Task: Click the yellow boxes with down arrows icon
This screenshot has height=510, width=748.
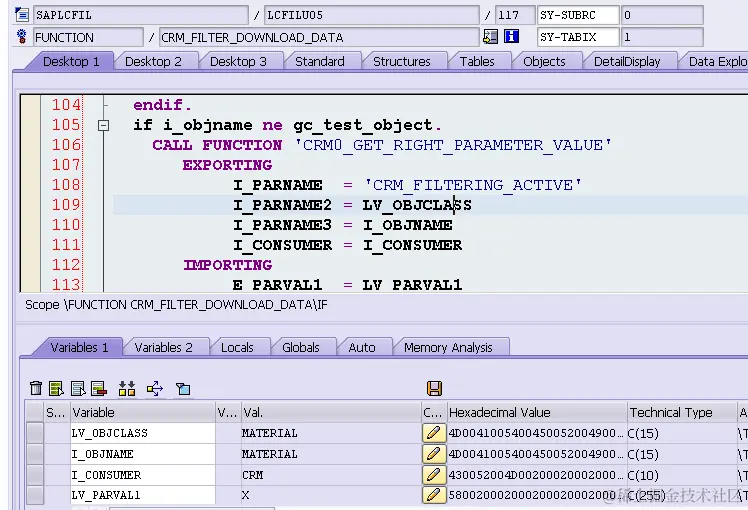Action: coord(127,388)
